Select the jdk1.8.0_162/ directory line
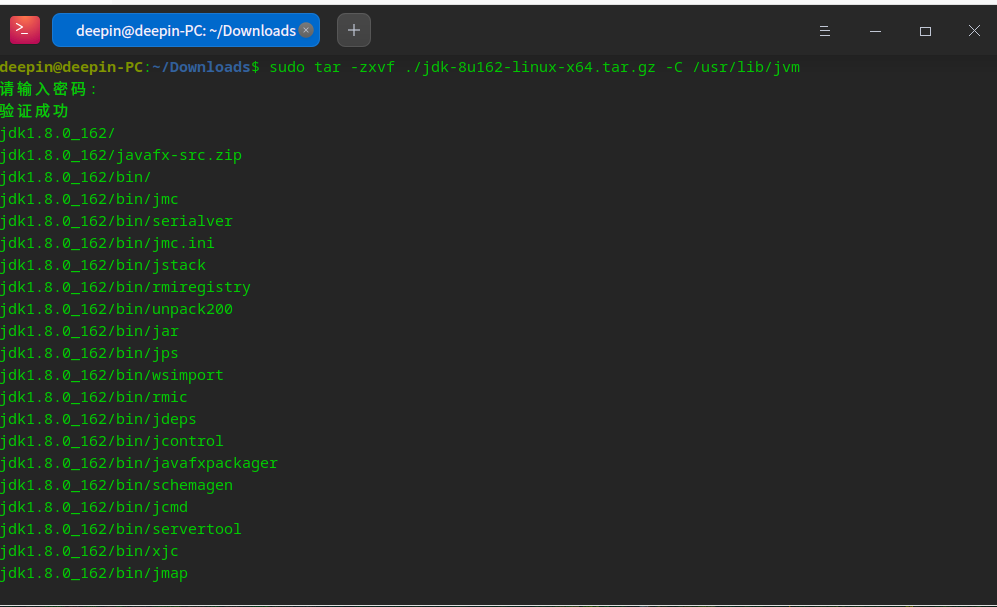The width and height of the screenshot is (997, 607). pyautogui.click(x=57, y=133)
